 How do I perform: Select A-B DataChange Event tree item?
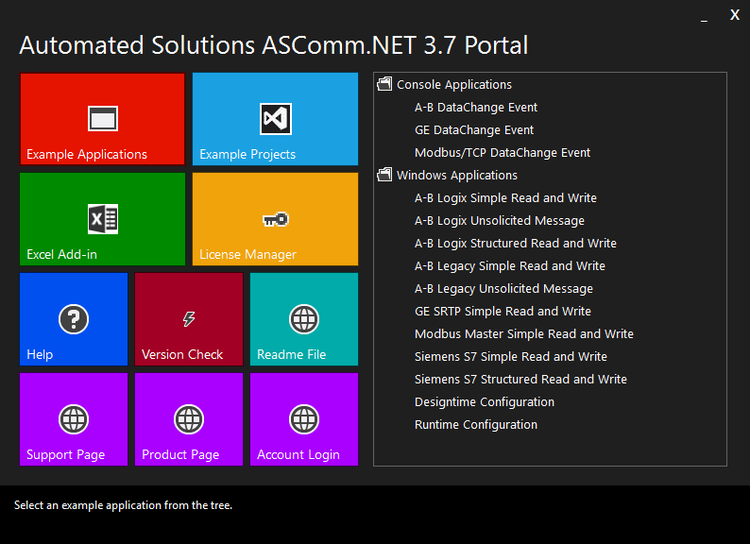(476, 107)
